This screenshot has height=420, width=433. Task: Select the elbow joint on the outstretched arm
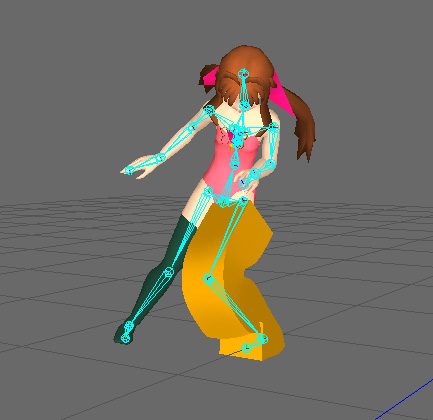pos(193,127)
